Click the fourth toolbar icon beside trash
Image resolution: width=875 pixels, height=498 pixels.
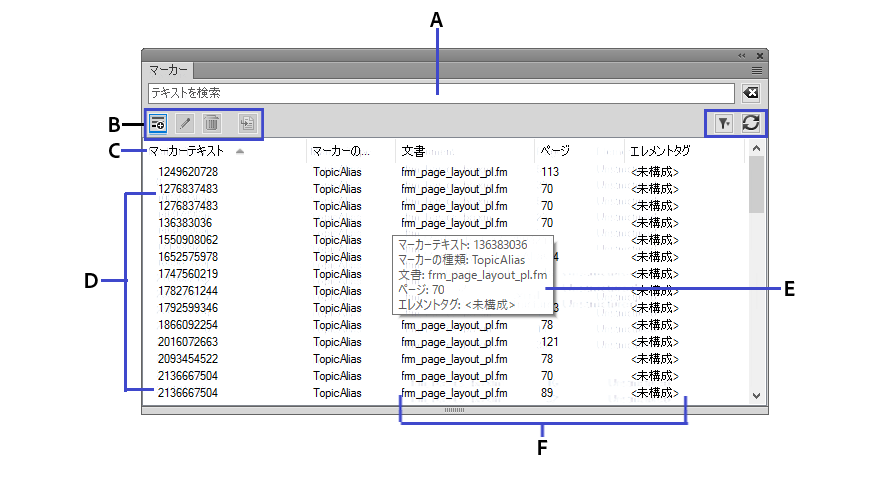[247, 123]
